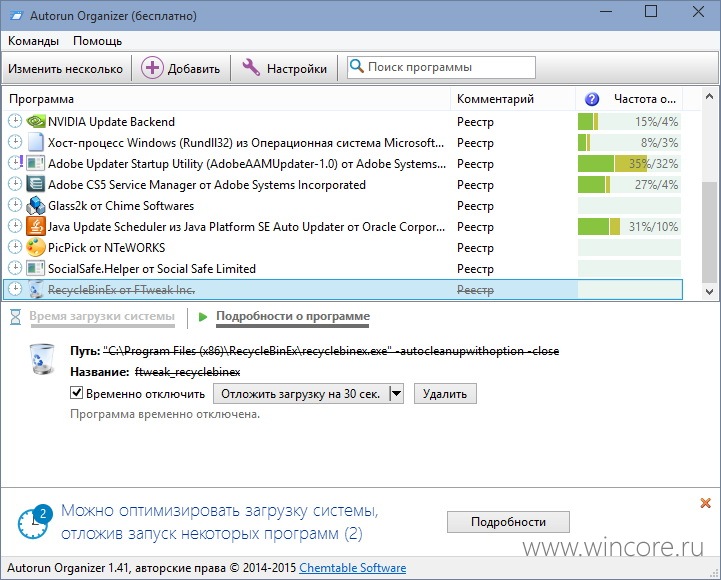This screenshot has width=721, height=580.
Task: Click the clock icon beside Glass2k
Action: 15,205
